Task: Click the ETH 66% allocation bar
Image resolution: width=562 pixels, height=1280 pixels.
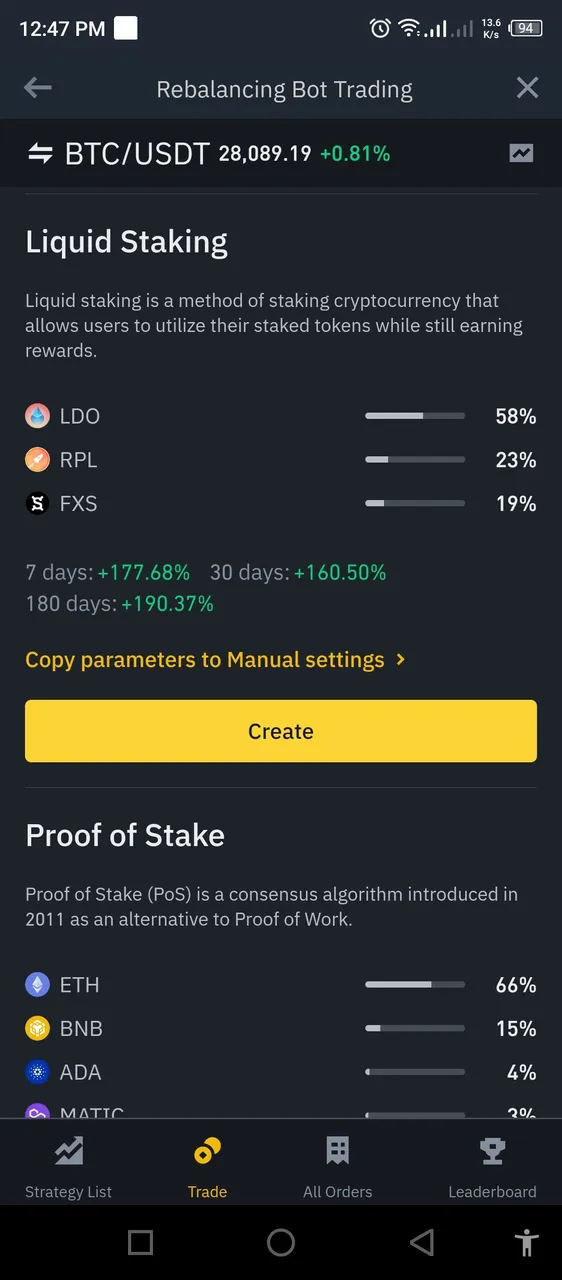Action: (x=415, y=985)
